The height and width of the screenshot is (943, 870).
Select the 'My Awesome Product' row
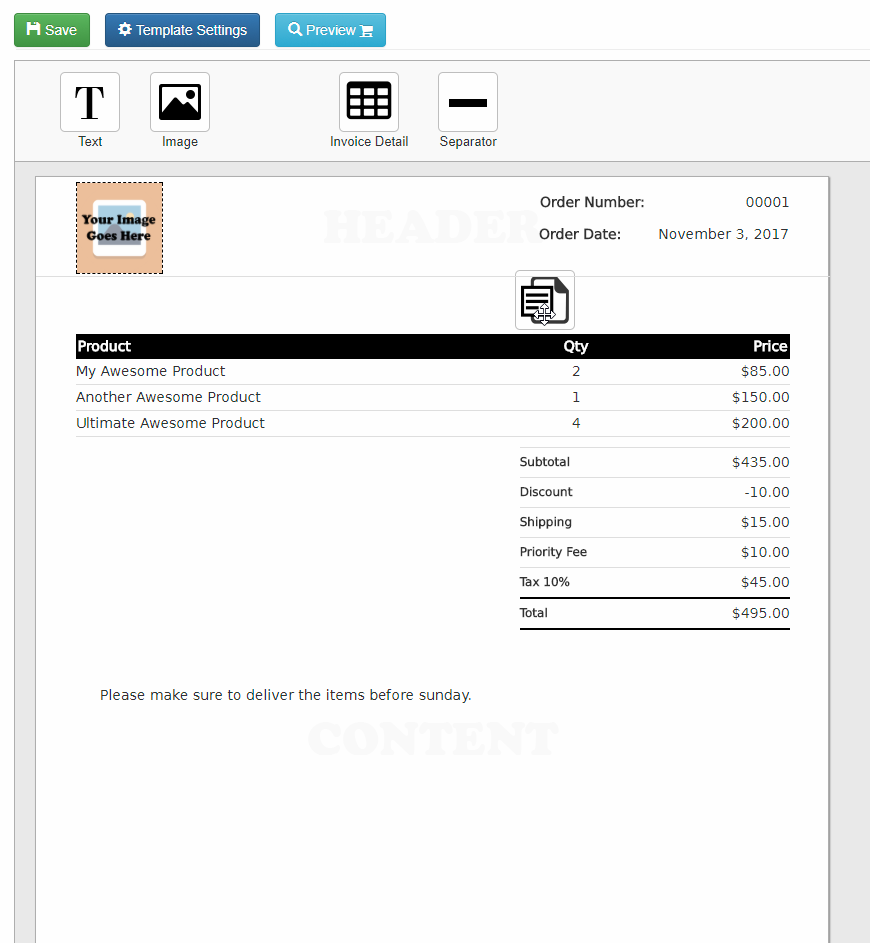tap(433, 372)
